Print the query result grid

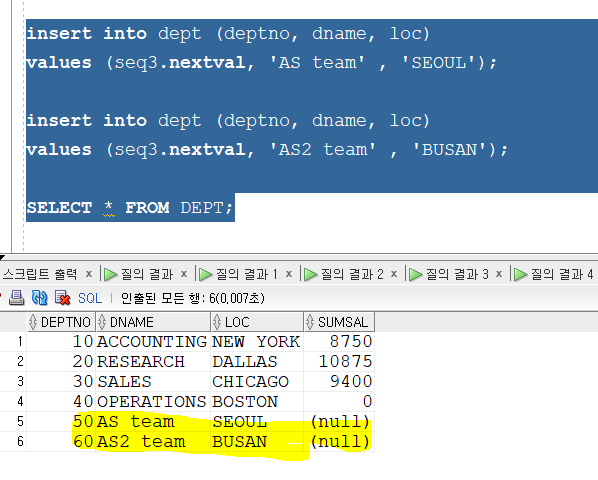16,298
